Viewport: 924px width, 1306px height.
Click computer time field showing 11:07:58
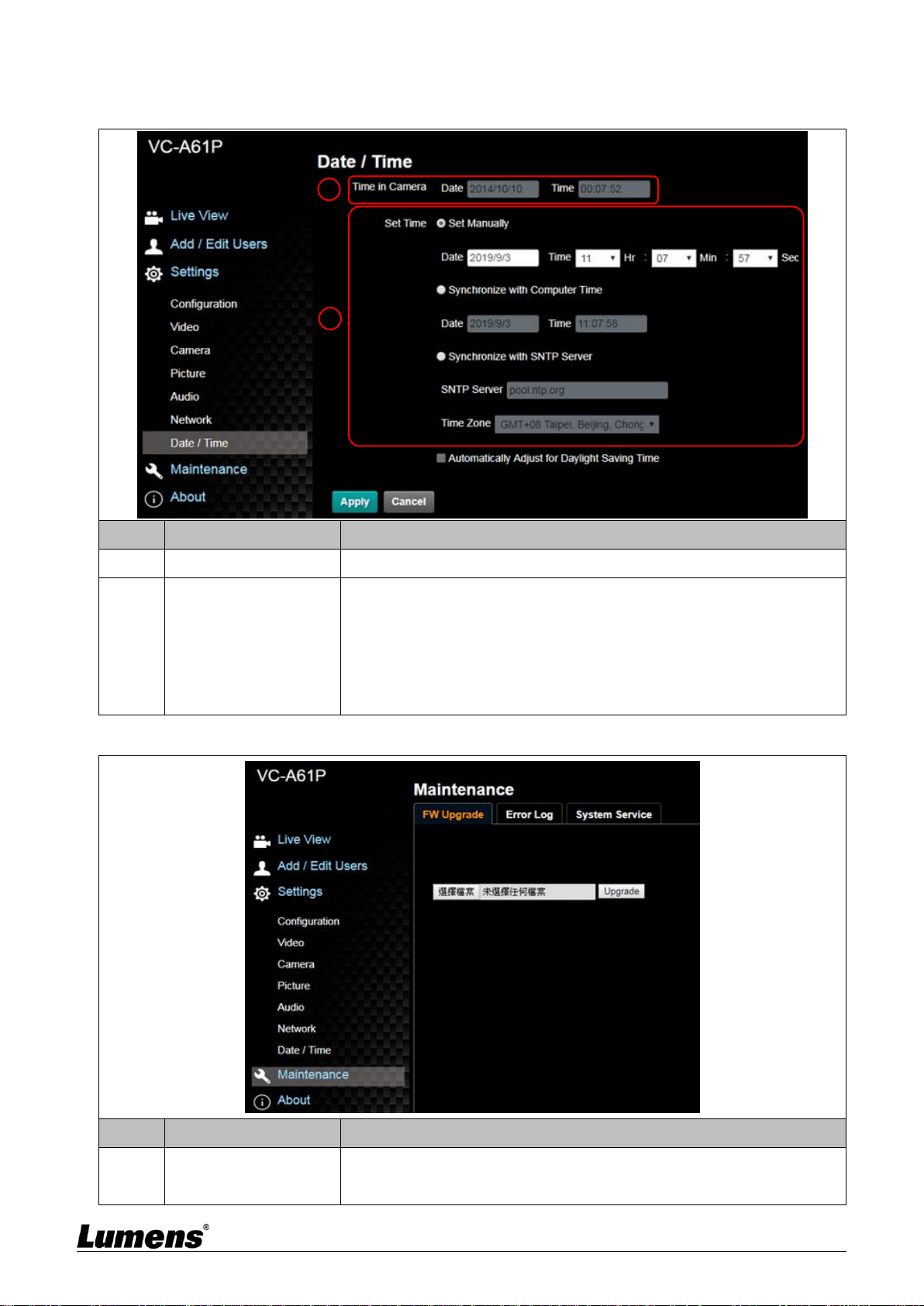(x=612, y=324)
